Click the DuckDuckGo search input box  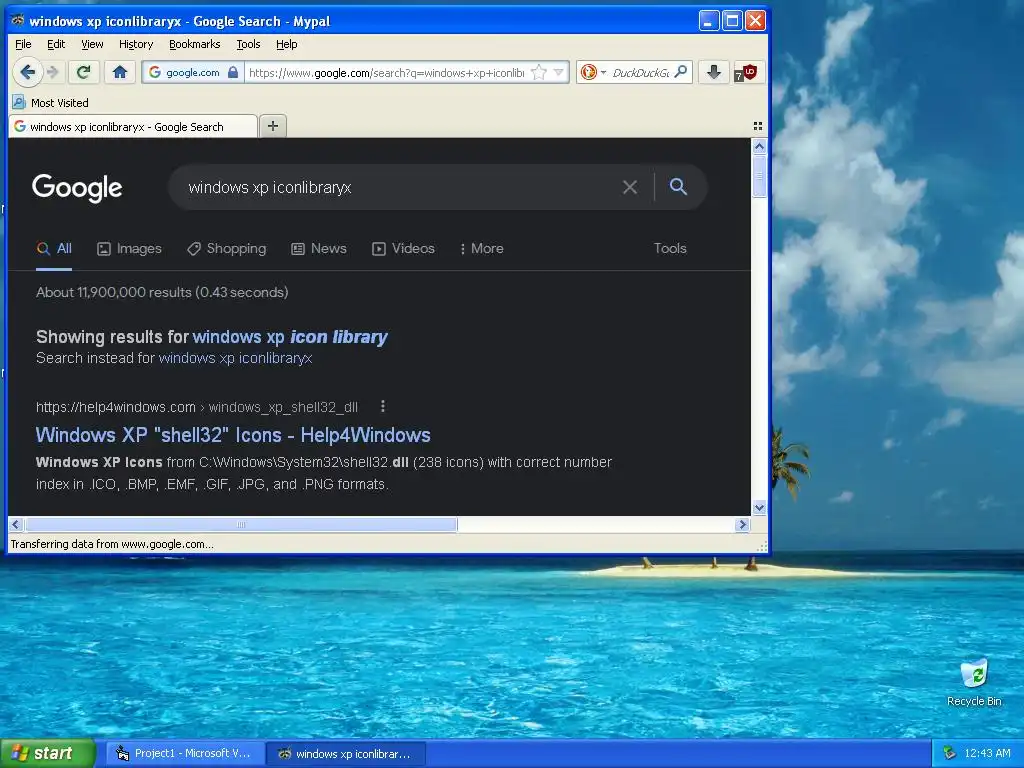pyautogui.click(x=640, y=72)
